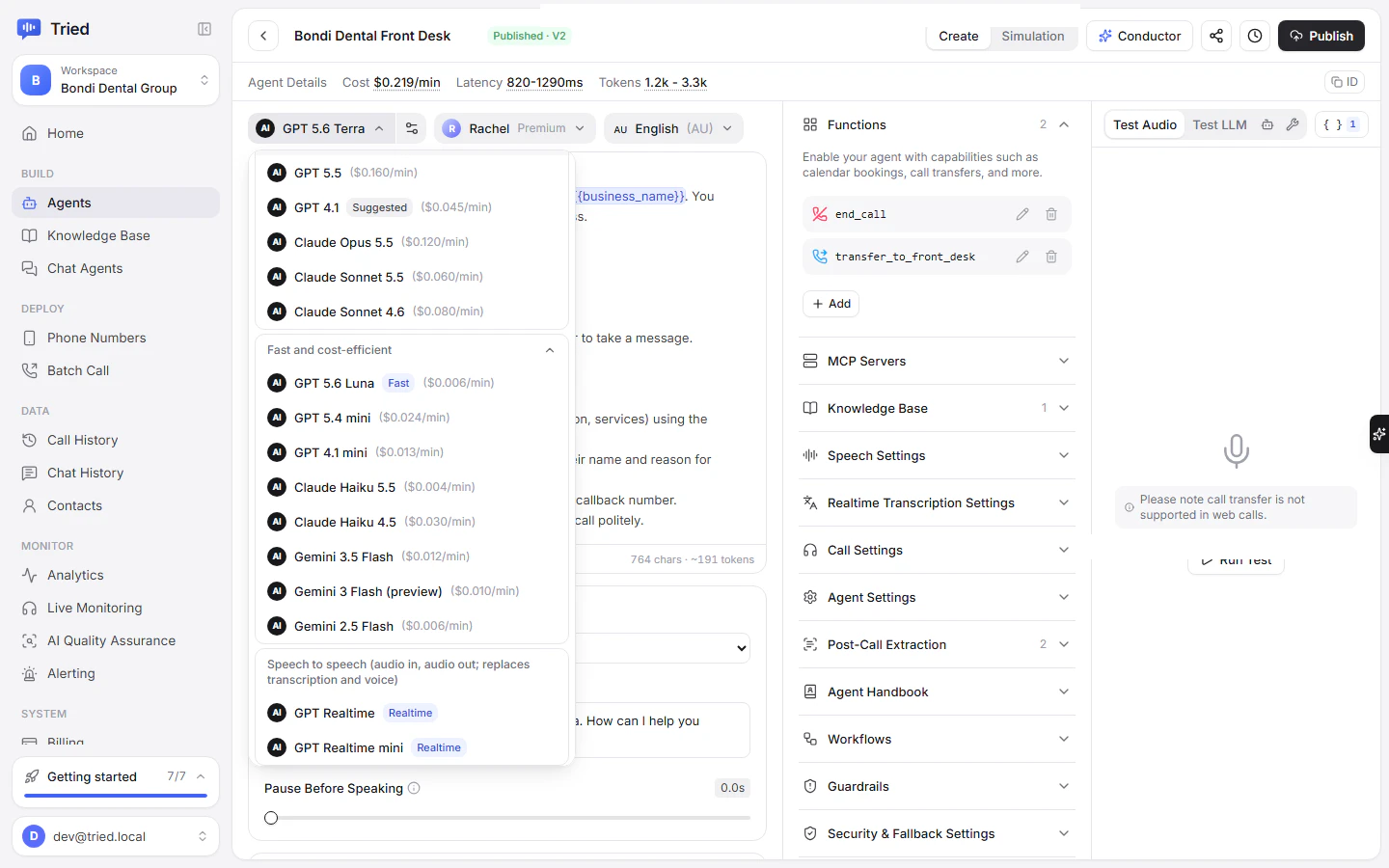Click the Getting started progress bar

pos(116,796)
